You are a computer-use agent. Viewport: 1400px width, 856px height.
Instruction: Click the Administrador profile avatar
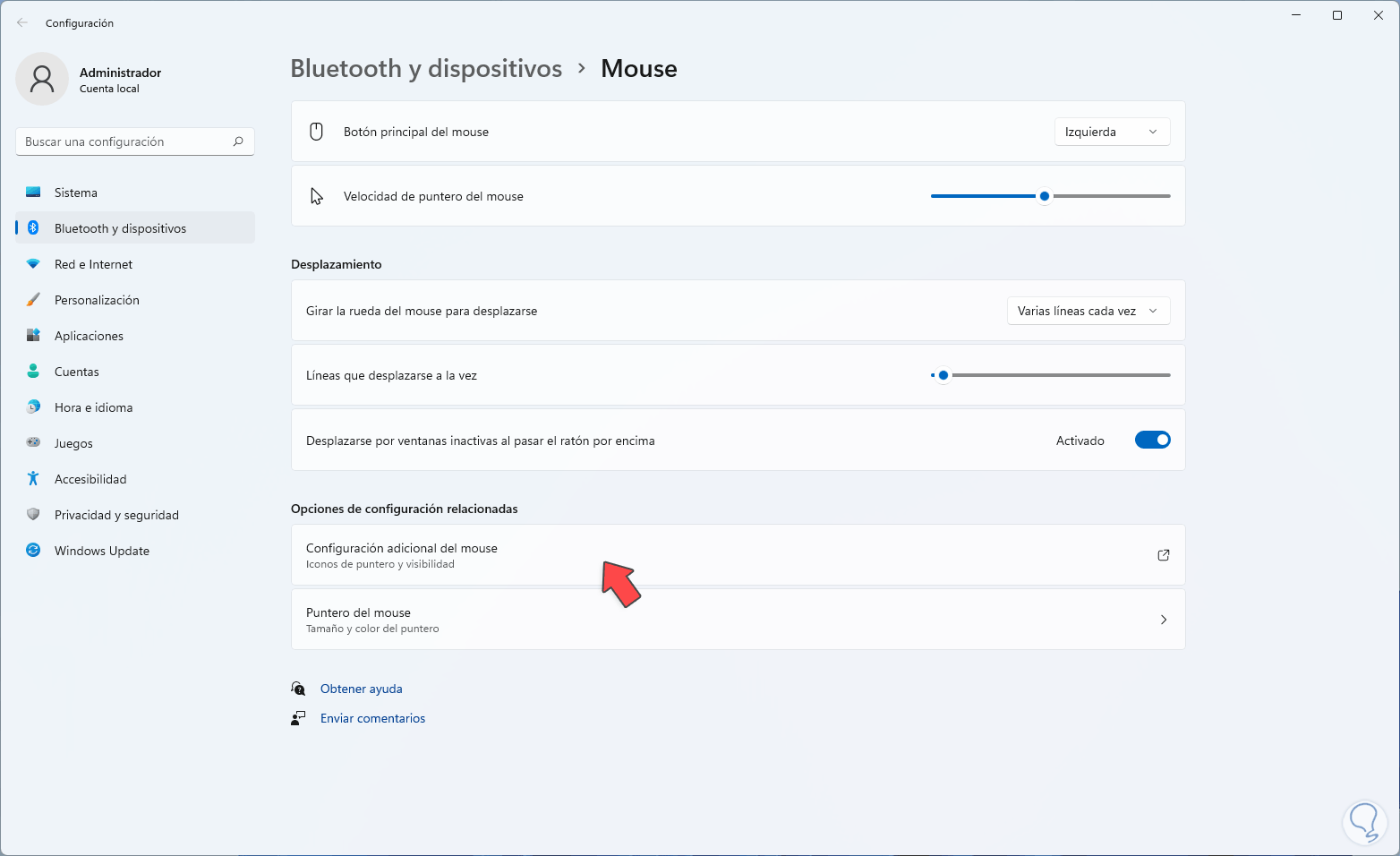(42, 79)
